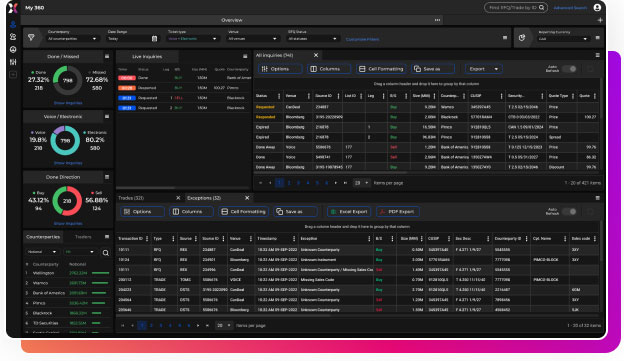Click the Counterparties search magnifier icon
Screen dimensions: 624x361
coord(105,252)
